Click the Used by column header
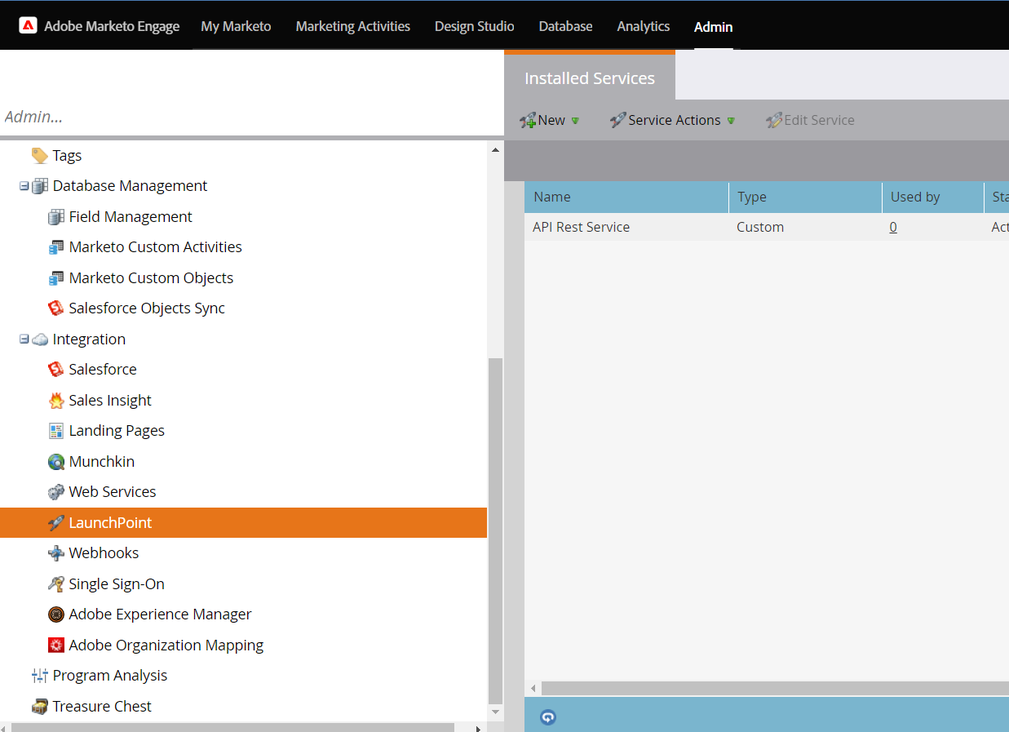Screen dimensions: 1009x732 click(932, 197)
